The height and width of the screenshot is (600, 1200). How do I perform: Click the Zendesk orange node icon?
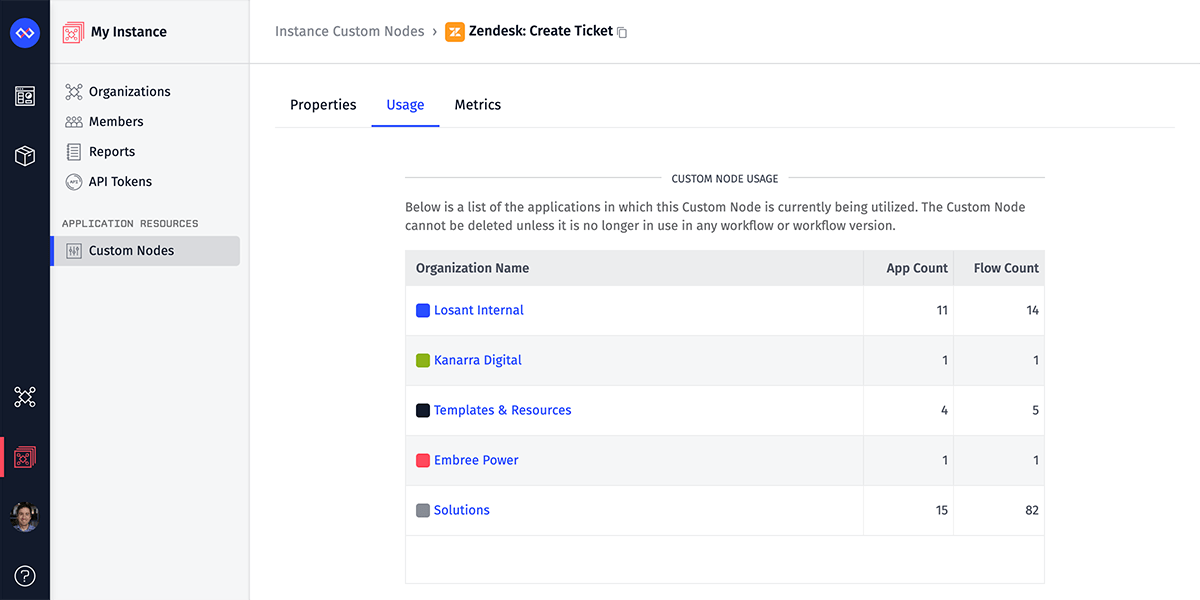(455, 32)
